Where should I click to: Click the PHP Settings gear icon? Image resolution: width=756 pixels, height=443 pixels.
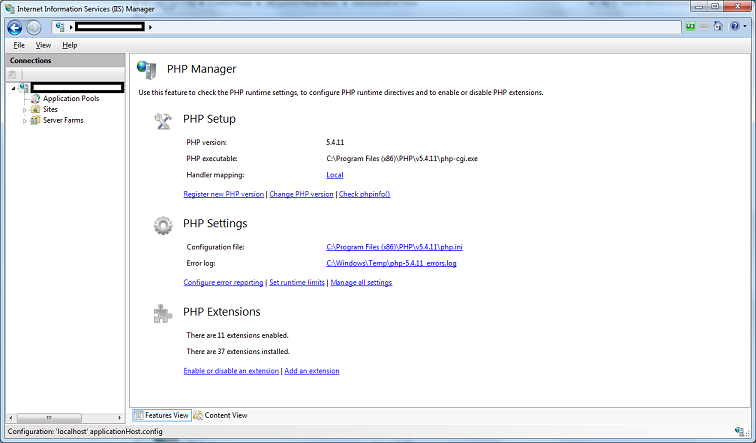pos(163,225)
